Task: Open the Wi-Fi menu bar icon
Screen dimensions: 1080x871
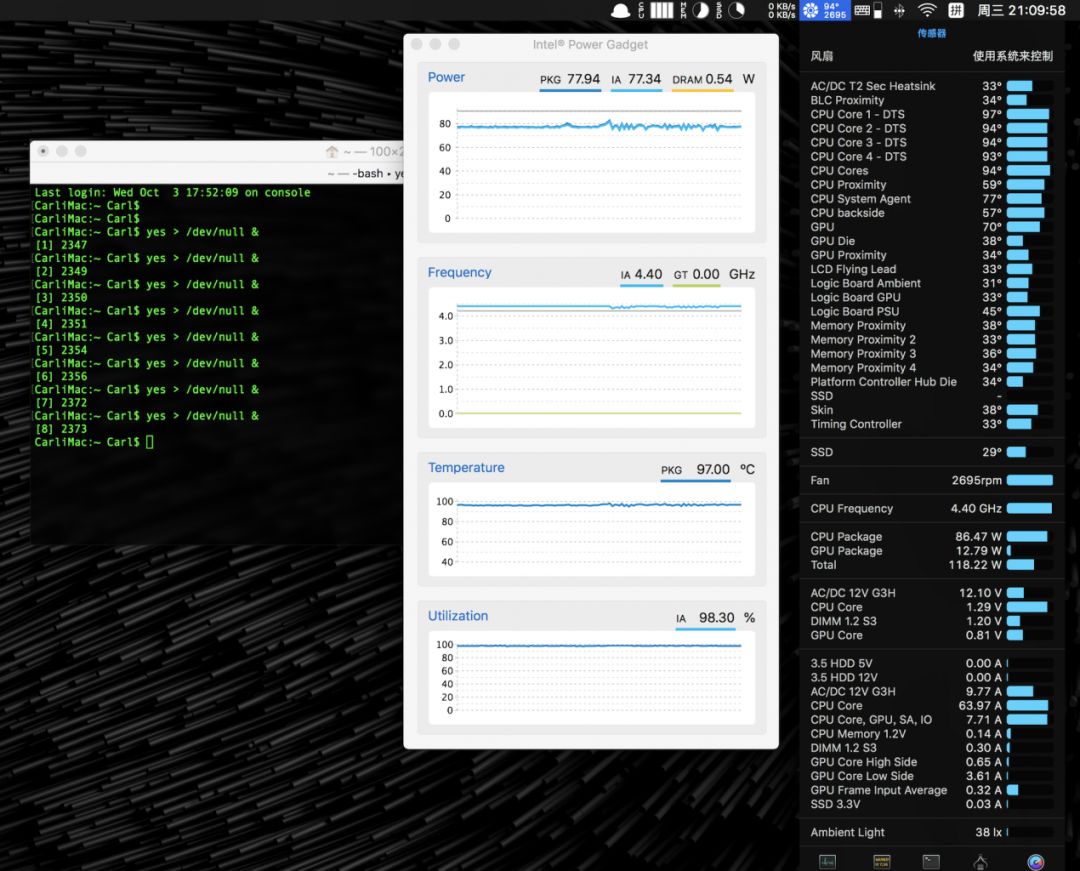Action: point(927,10)
